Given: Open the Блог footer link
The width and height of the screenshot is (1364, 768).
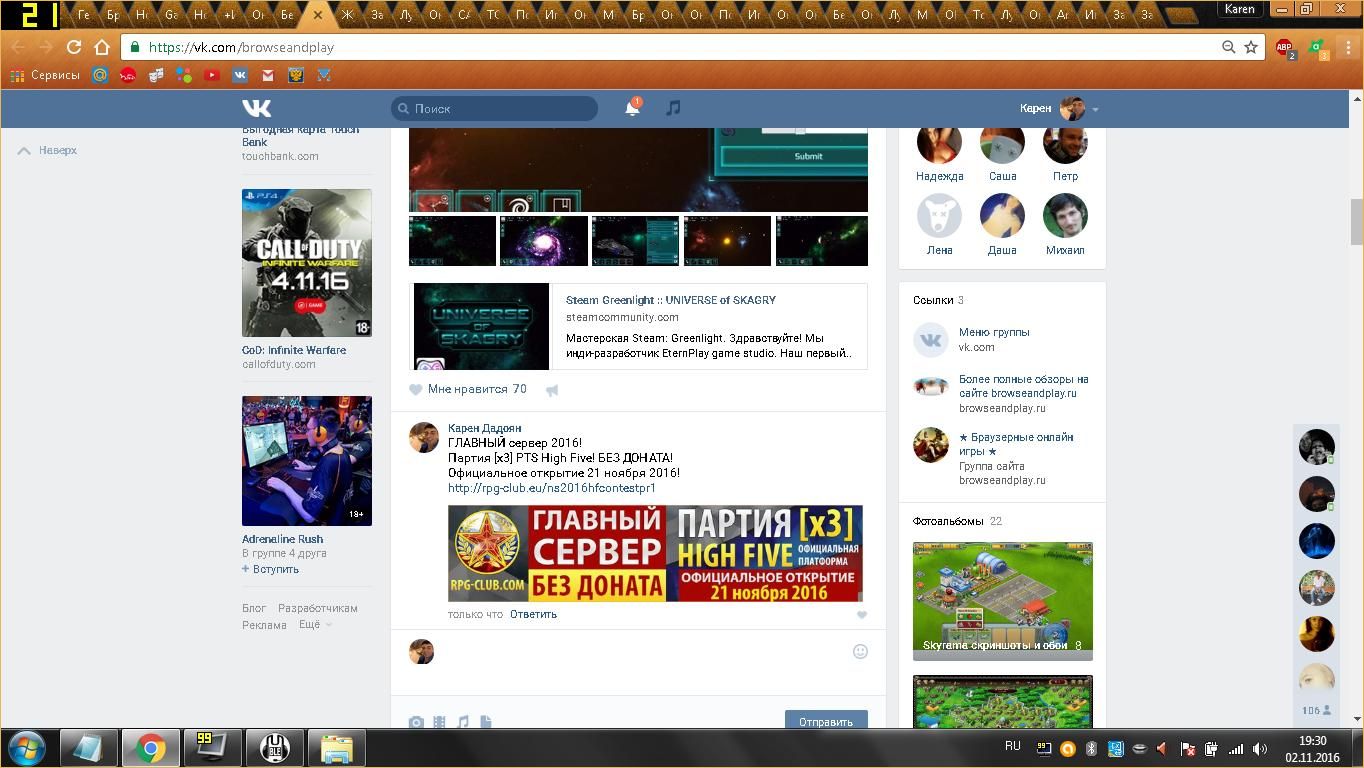Looking at the screenshot, I should tap(254, 608).
